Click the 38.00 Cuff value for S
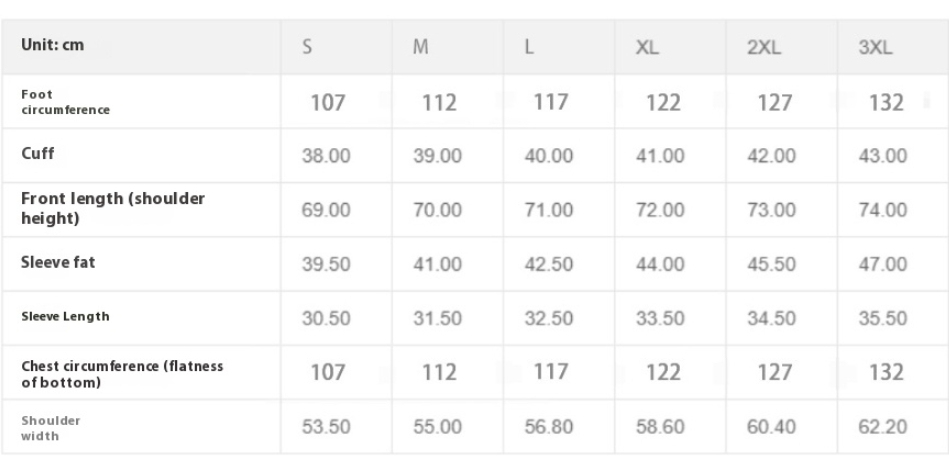The image size is (949, 463). click(326, 156)
